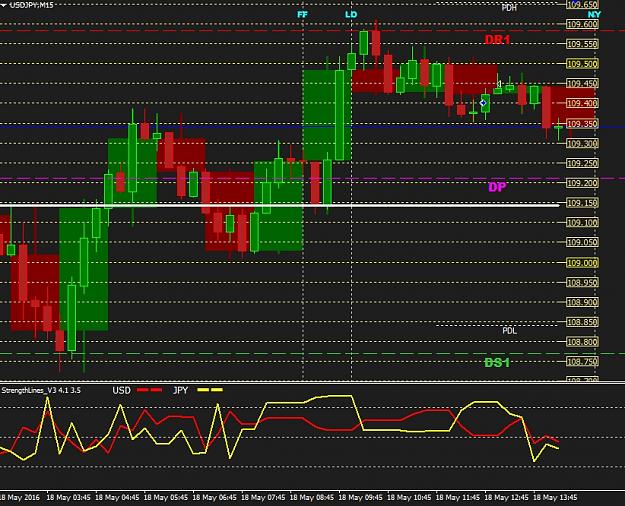The image size is (625, 506).
Task: Click the small white arrow marker near 109.450
Action: [x=498, y=84]
